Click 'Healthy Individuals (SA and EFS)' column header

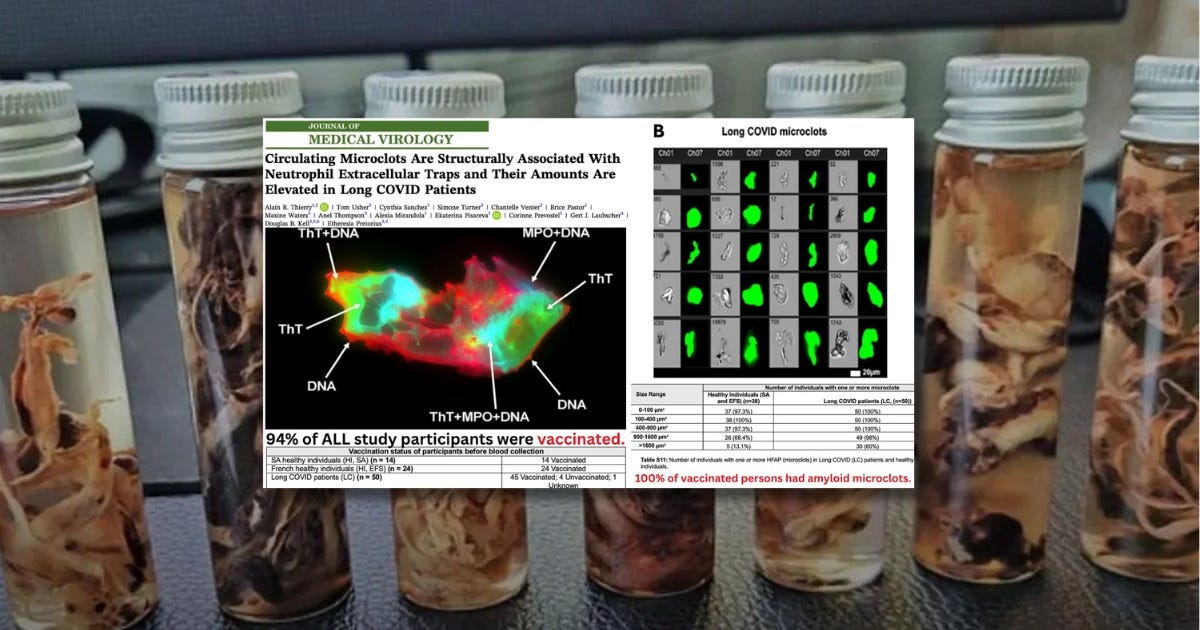point(739,398)
